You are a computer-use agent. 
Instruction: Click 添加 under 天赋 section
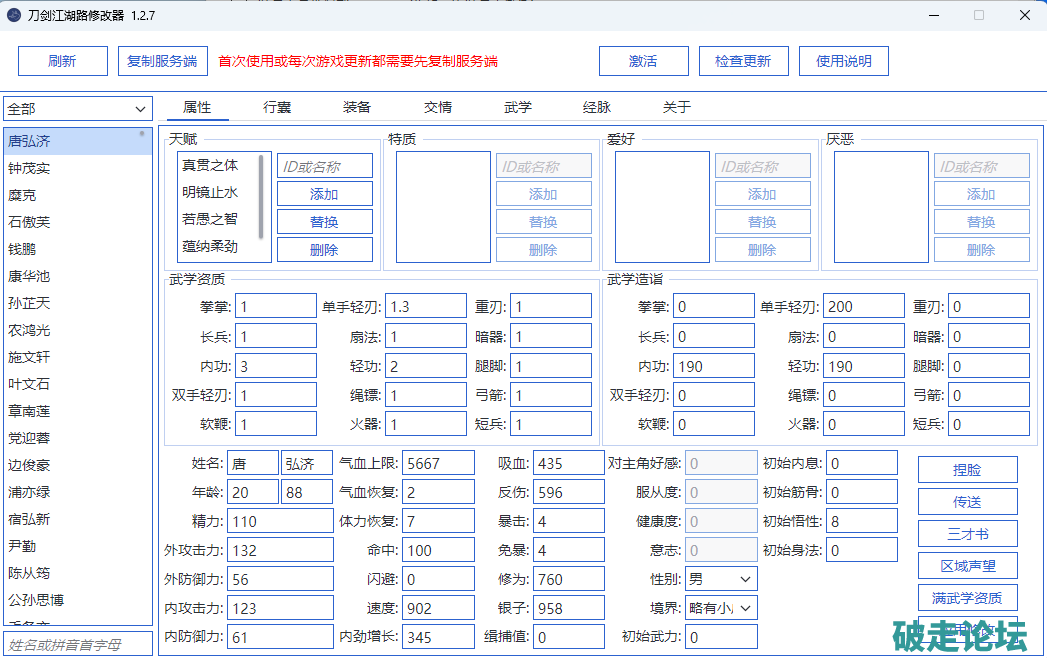click(x=324, y=194)
